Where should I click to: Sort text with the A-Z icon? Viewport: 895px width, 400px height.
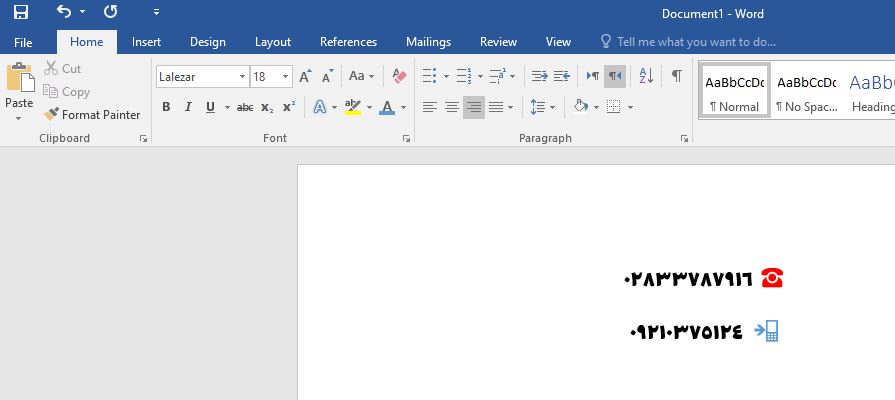(646, 76)
